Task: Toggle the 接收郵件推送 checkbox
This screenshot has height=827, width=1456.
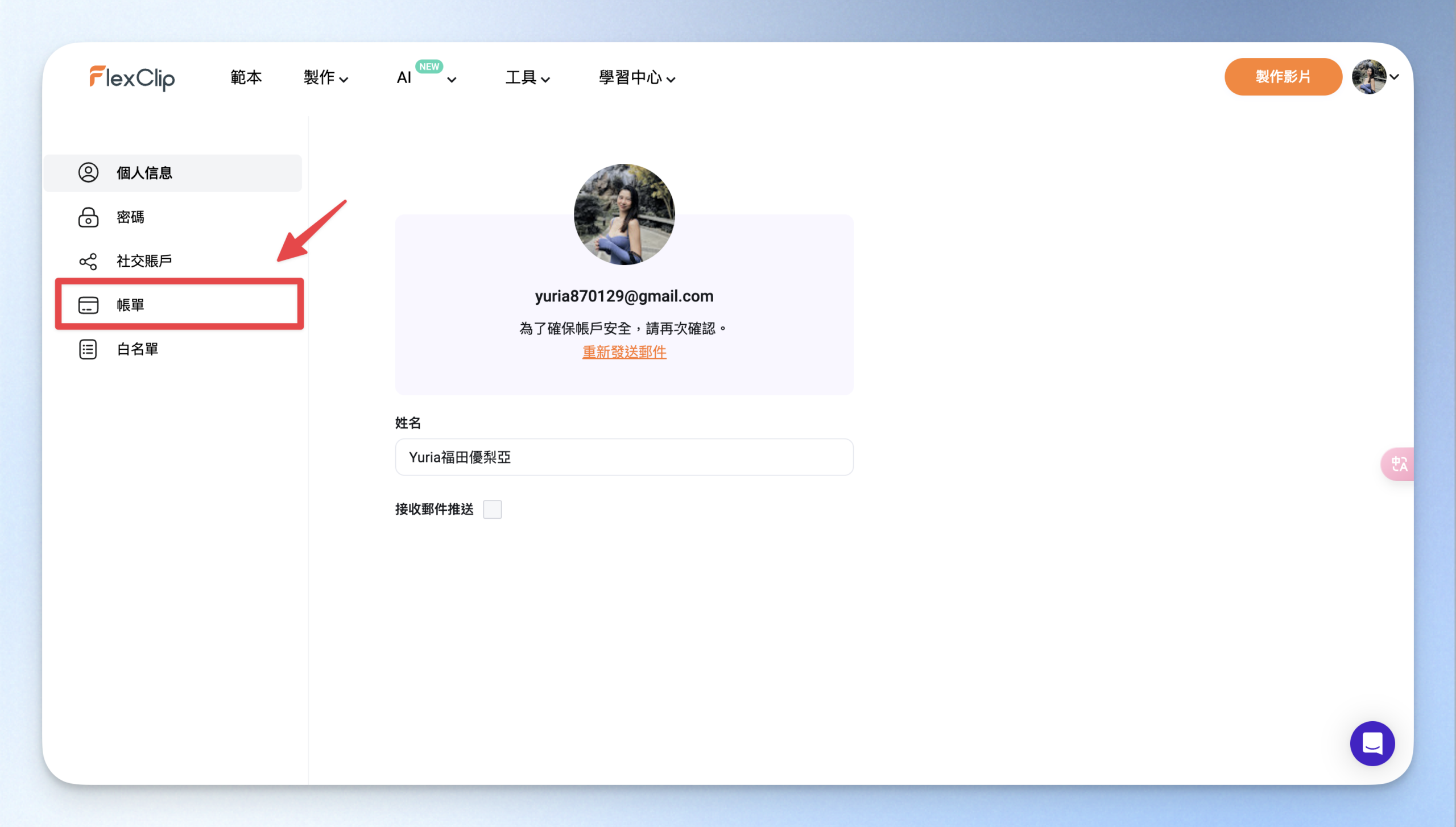Action: pos(493,509)
